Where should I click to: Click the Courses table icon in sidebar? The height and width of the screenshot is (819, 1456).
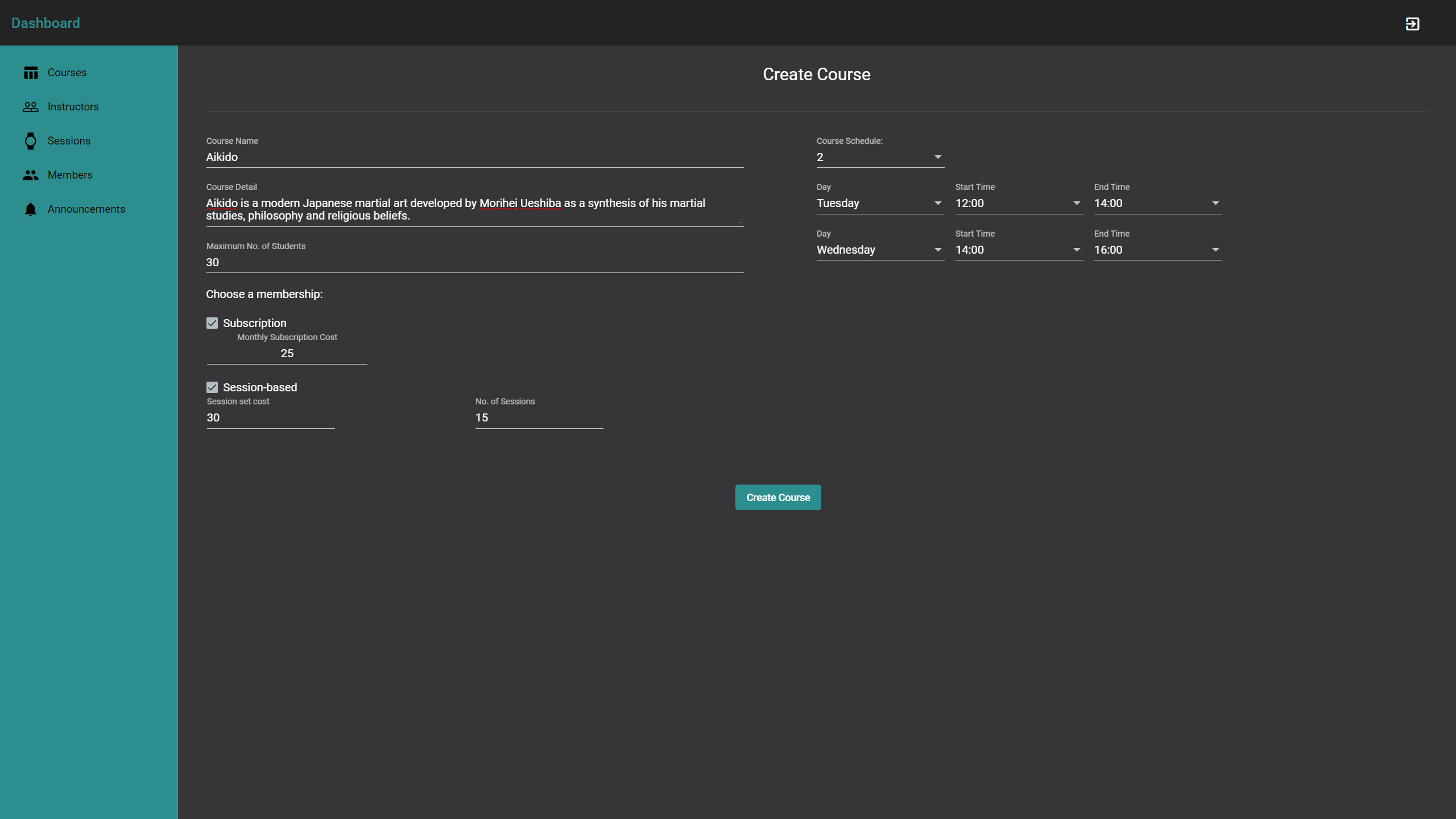click(31, 73)
